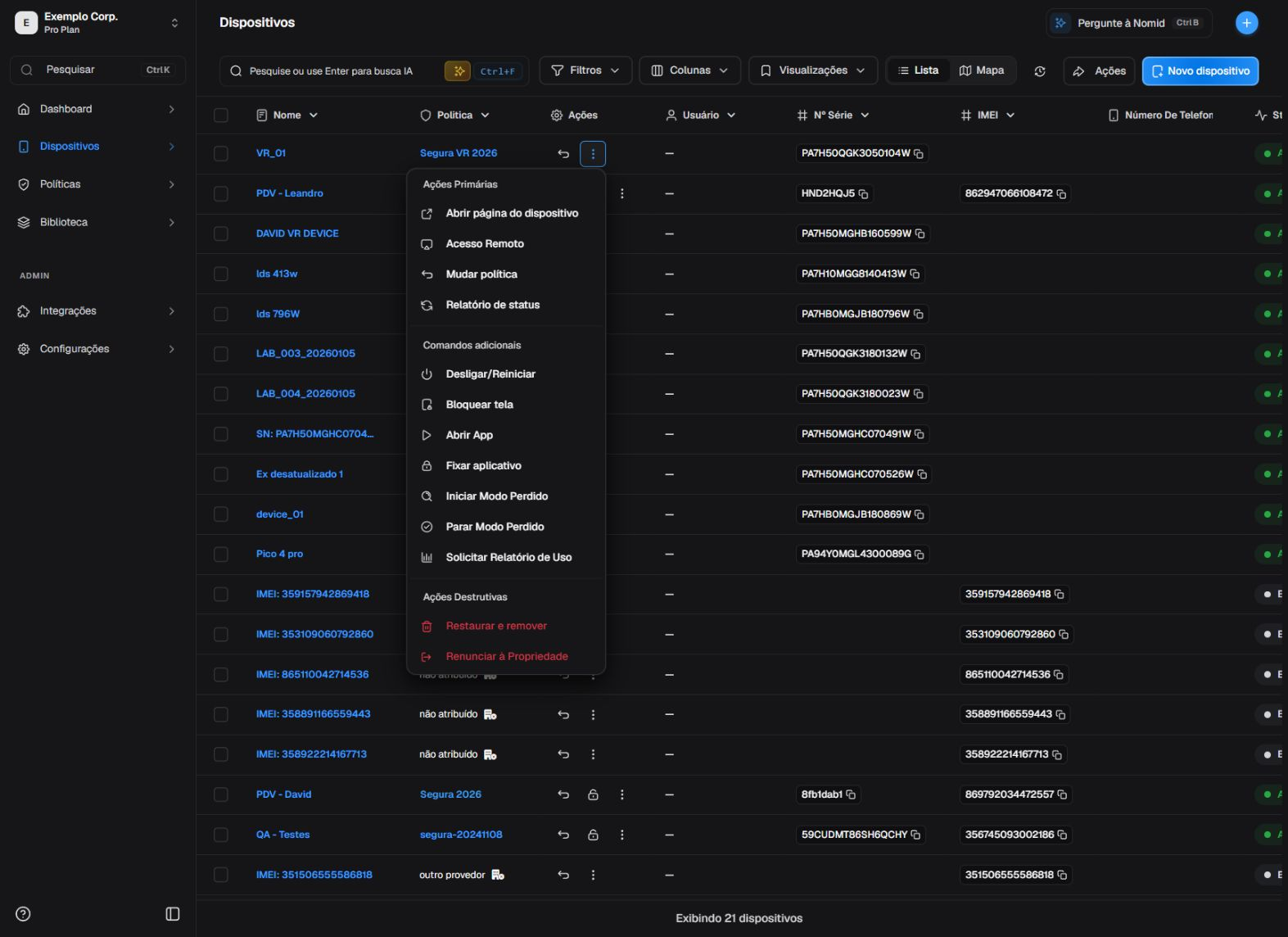Click the Novo dispositivo button
This screenshot has width=1288, height=937.
tap(1200, 71)
